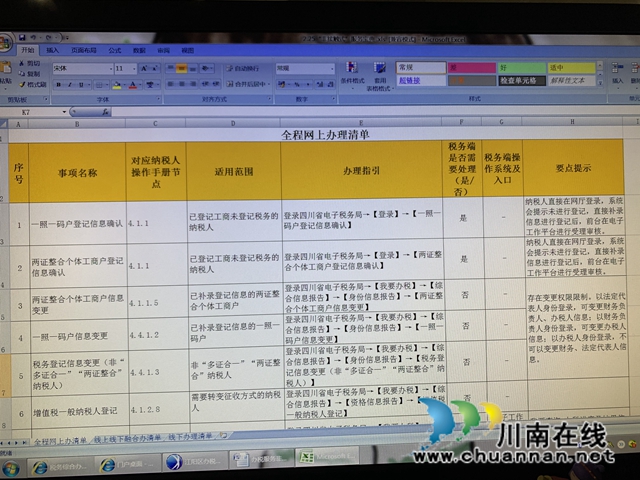
Task: Switch to the 线上线下融合办清单 sheet tab
Action: (127, 438)
